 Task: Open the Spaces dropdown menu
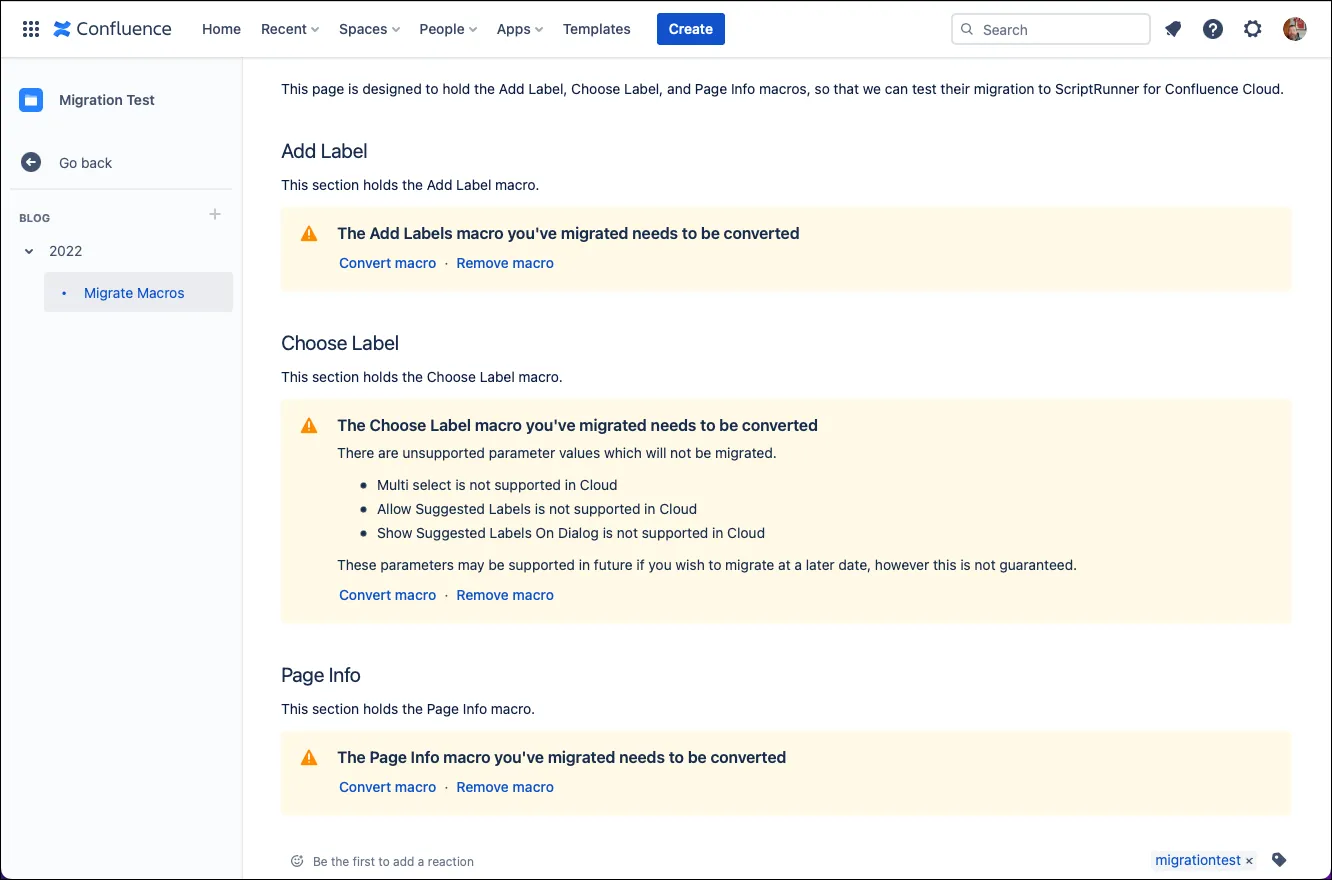coord(369,29)
